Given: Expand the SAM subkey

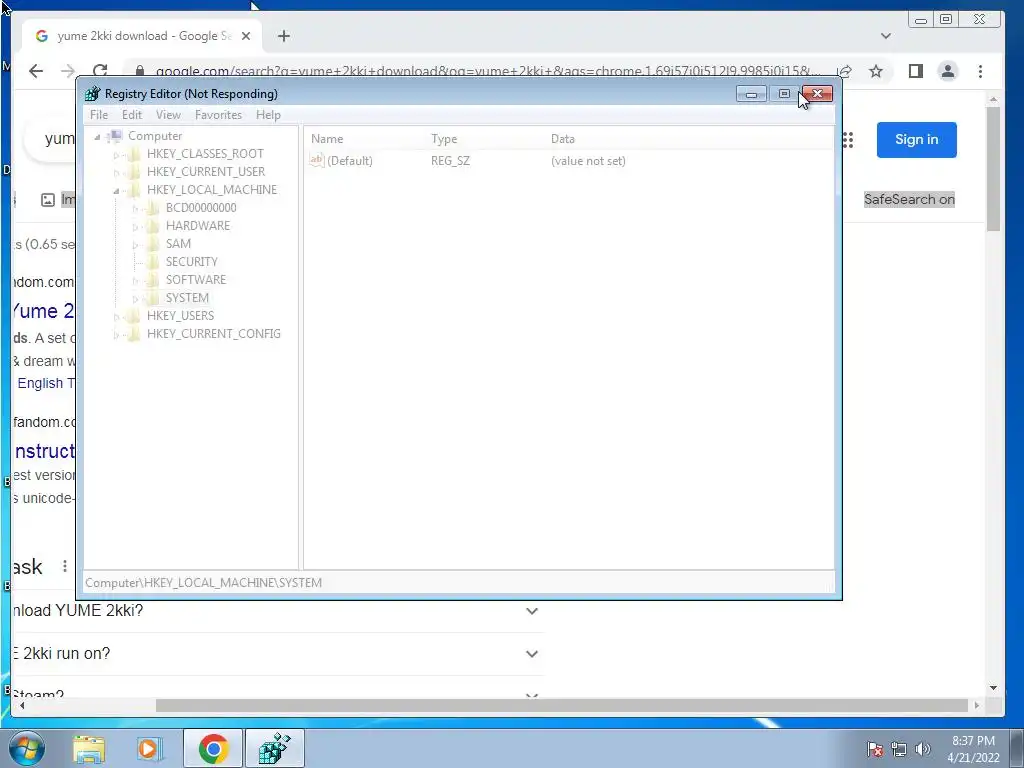Looking at the screenshot, I should pos(135,245).
